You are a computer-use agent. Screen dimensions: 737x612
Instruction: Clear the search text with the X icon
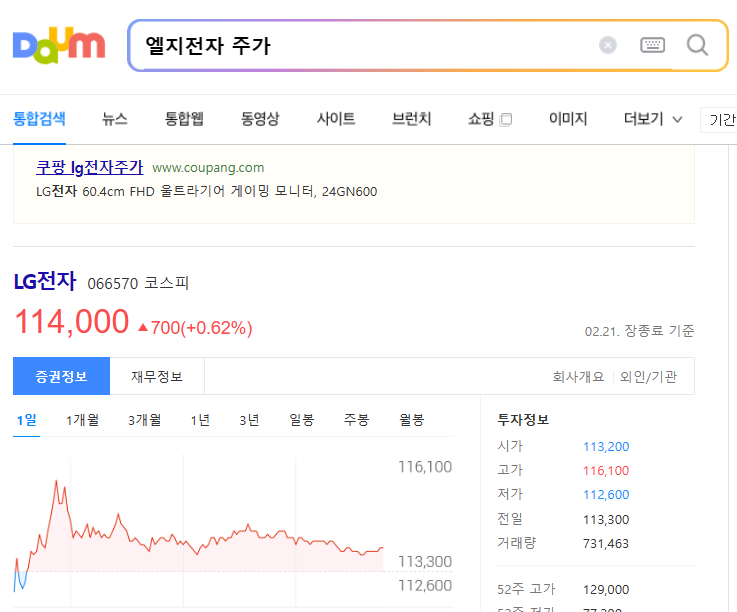[x=608, y=45]
